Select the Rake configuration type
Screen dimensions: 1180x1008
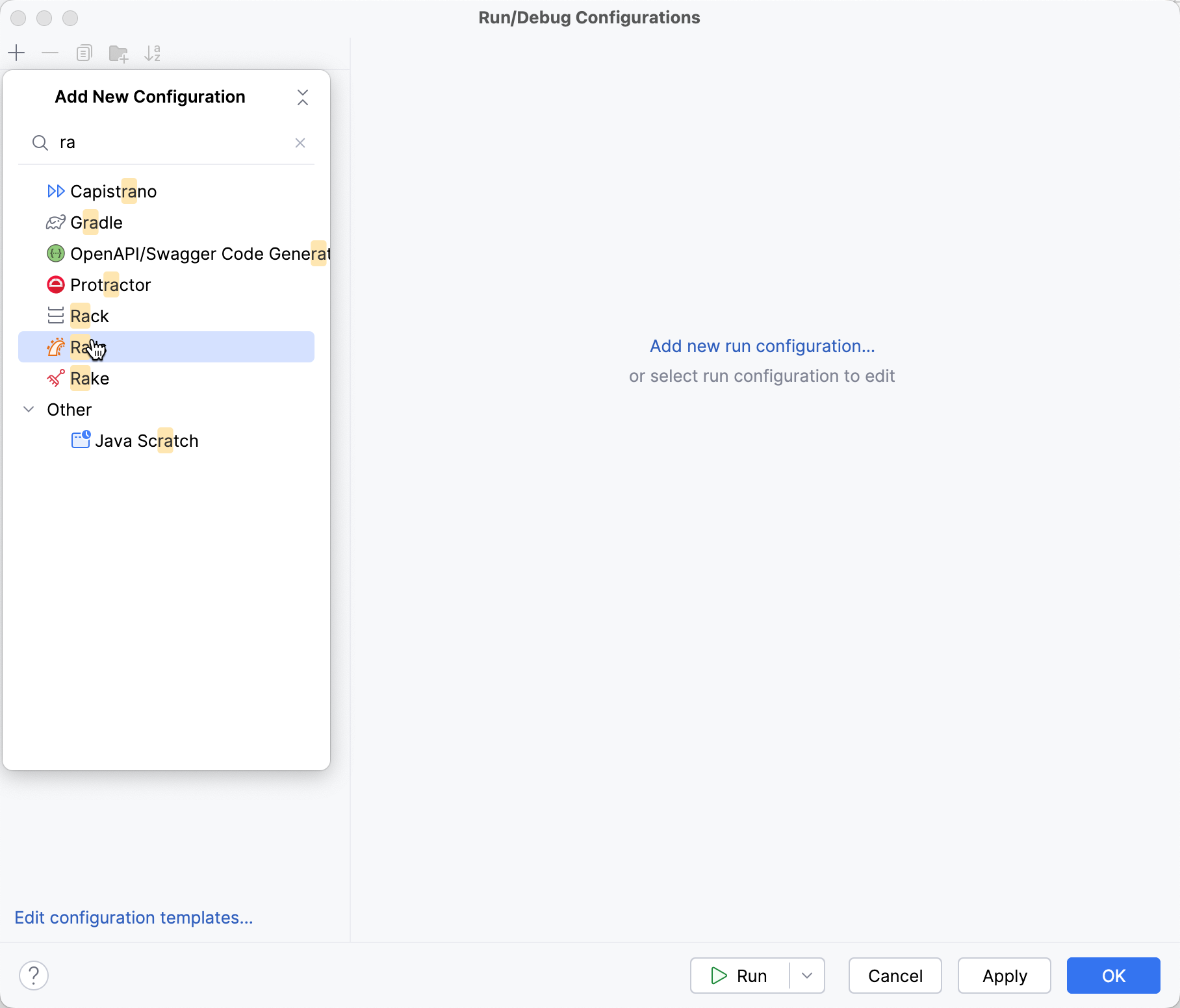(x=90, y=378)
